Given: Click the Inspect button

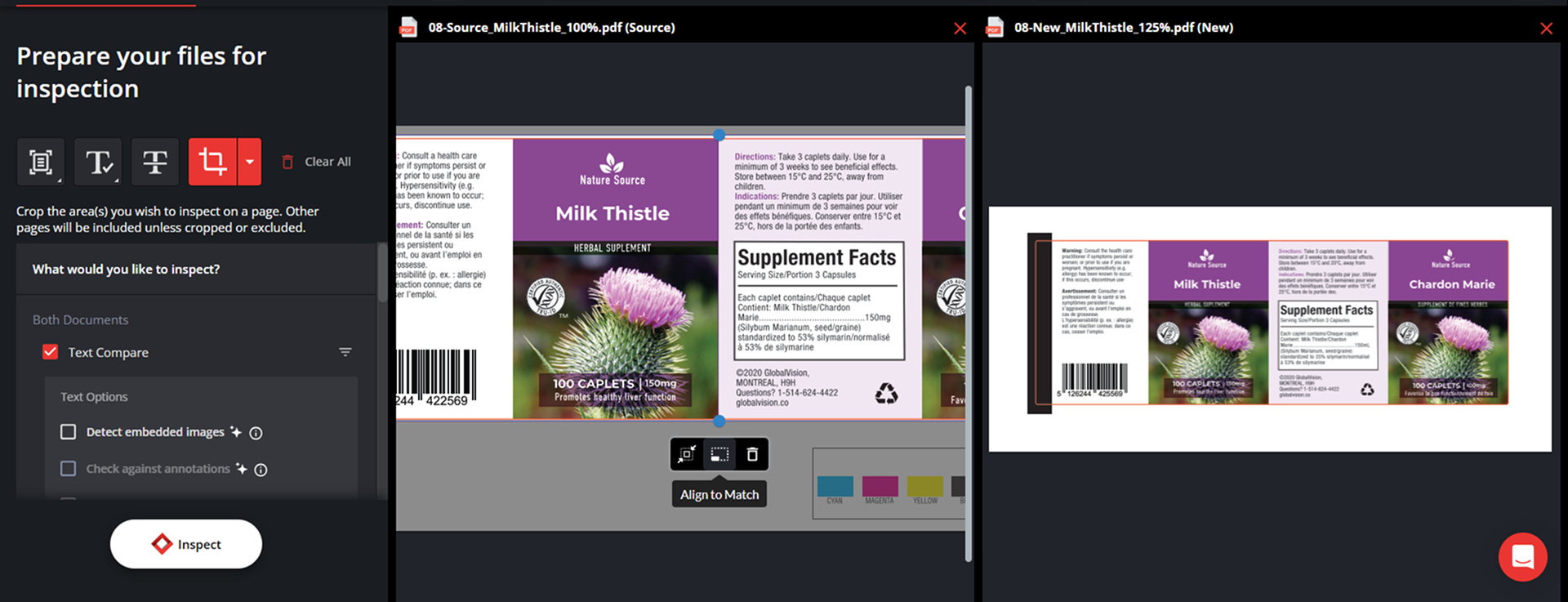Looking at the screenshot, I should pyautogui.click(x=186, y=544).
